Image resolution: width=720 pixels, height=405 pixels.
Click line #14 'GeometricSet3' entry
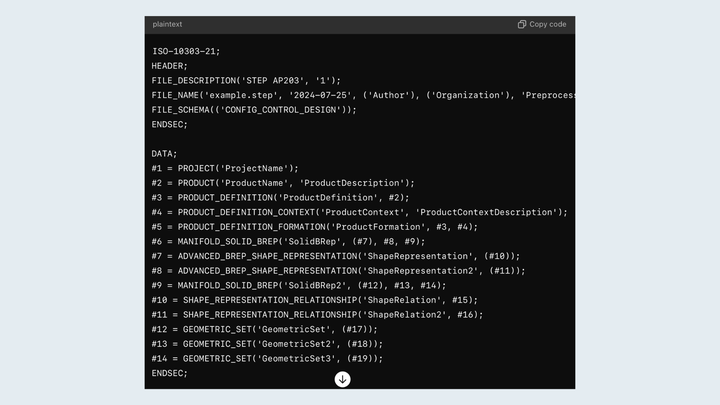click(x=267, y=358)
